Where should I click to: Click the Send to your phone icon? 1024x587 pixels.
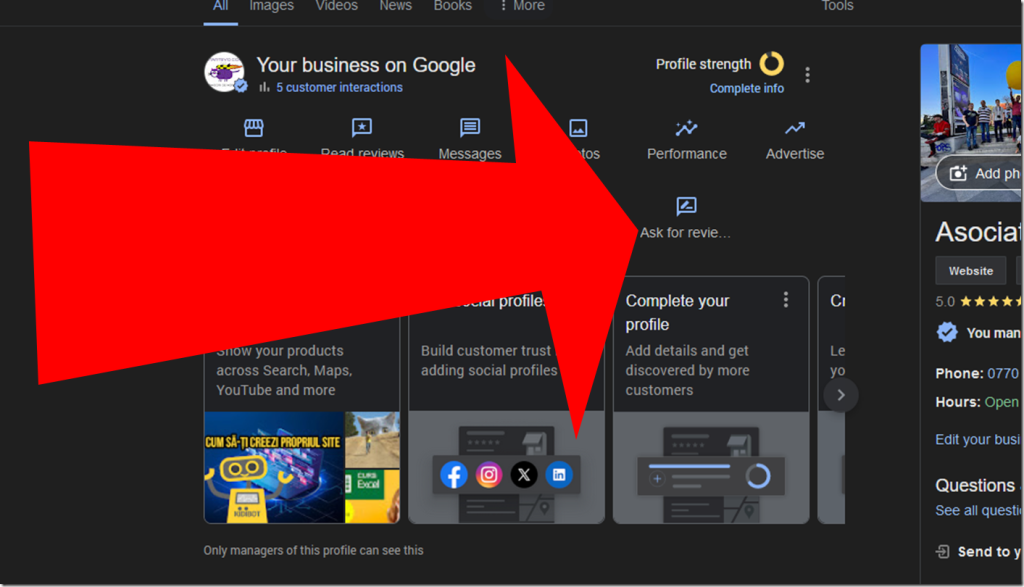click(942, 552)
